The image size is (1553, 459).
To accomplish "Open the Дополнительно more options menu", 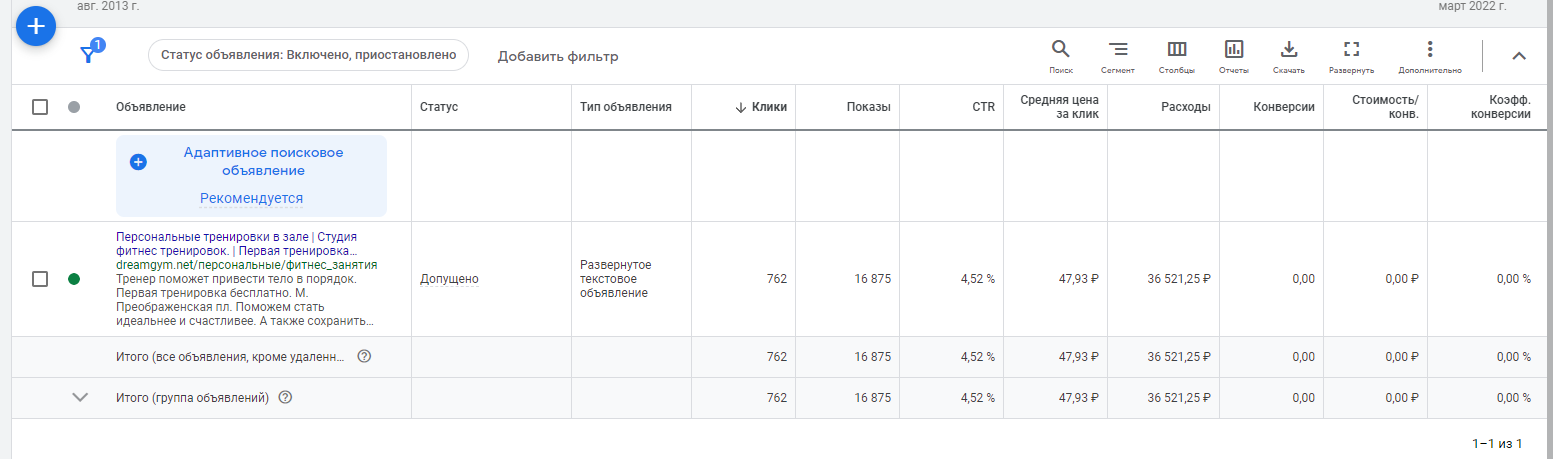I will point(1430,56).
